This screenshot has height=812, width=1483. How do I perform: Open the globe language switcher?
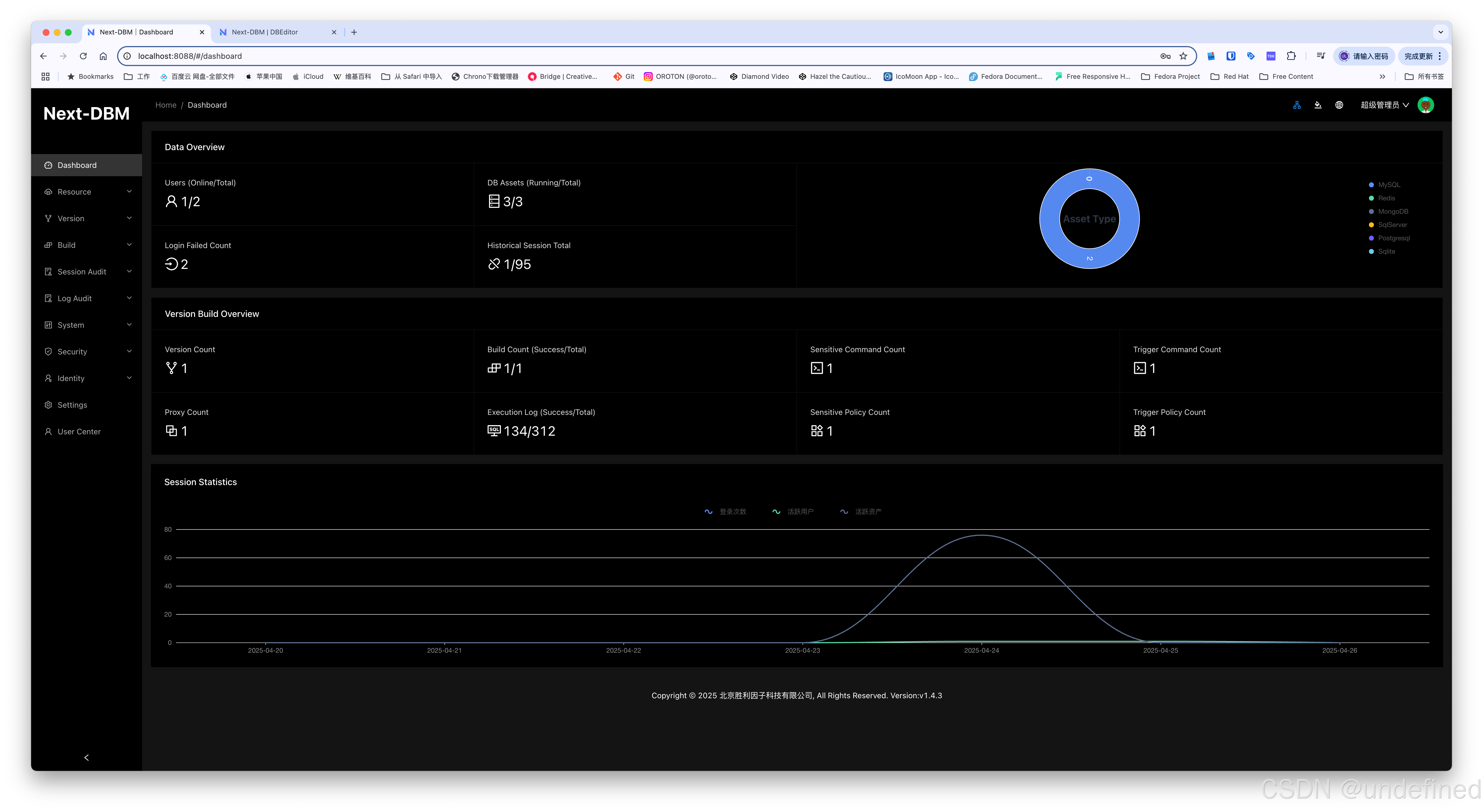pos(1339,105)
